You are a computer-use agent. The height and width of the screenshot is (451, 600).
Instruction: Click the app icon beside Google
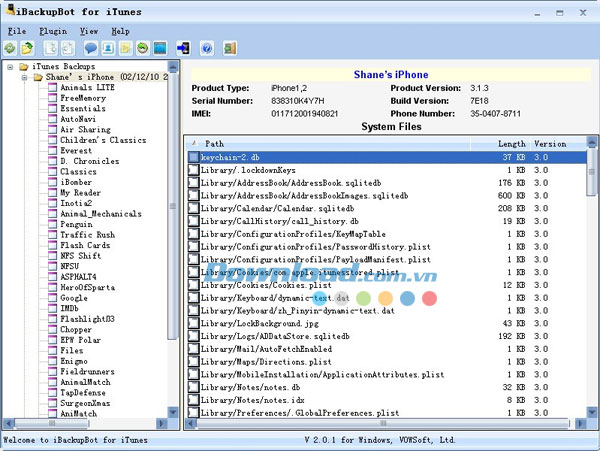pos(53,298)
